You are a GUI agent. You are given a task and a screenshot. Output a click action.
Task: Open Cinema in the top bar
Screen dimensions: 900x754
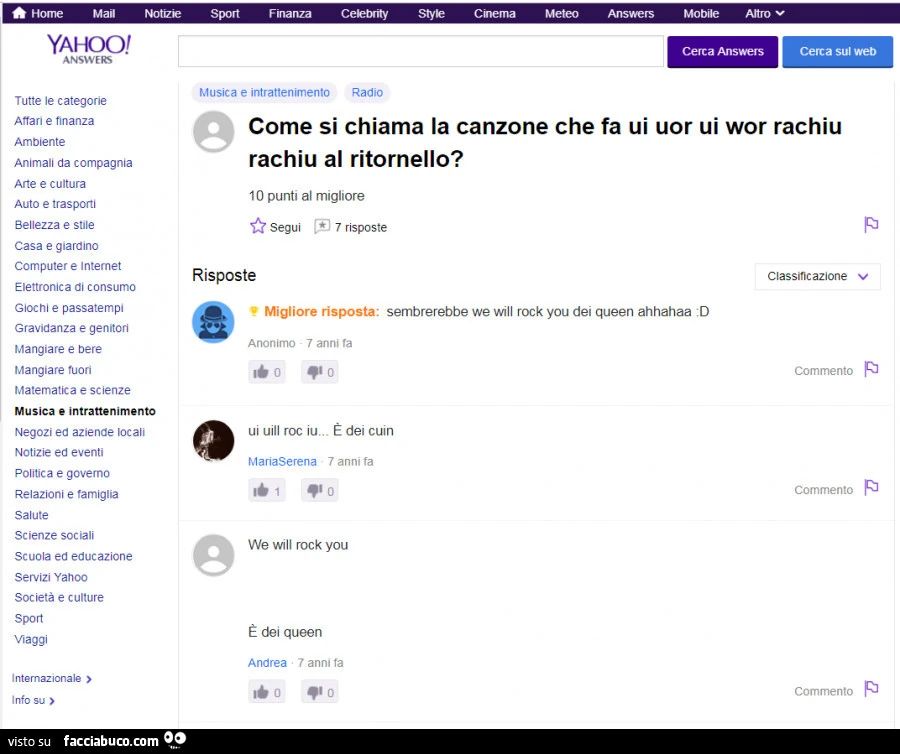coord(494,13)
